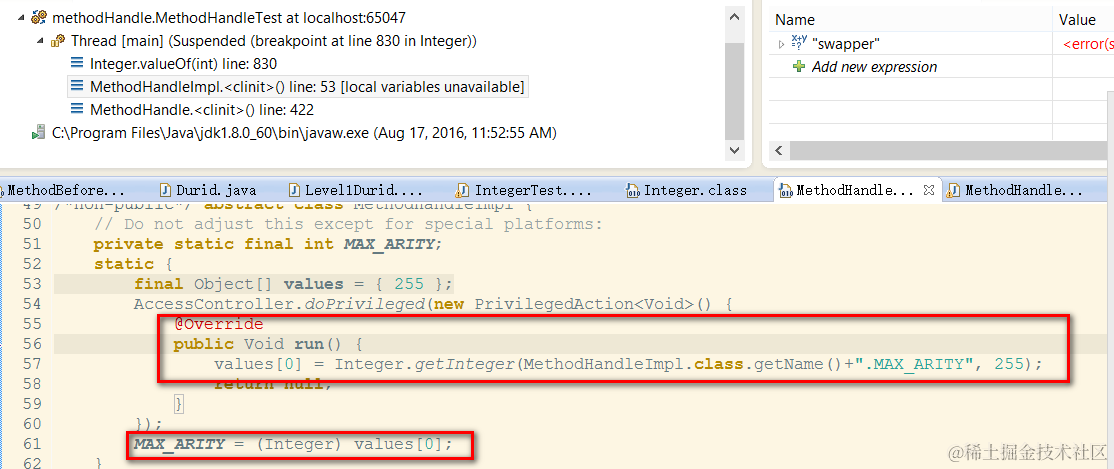
Task: Click the error value of swapper
Action: coord(1088,44)
